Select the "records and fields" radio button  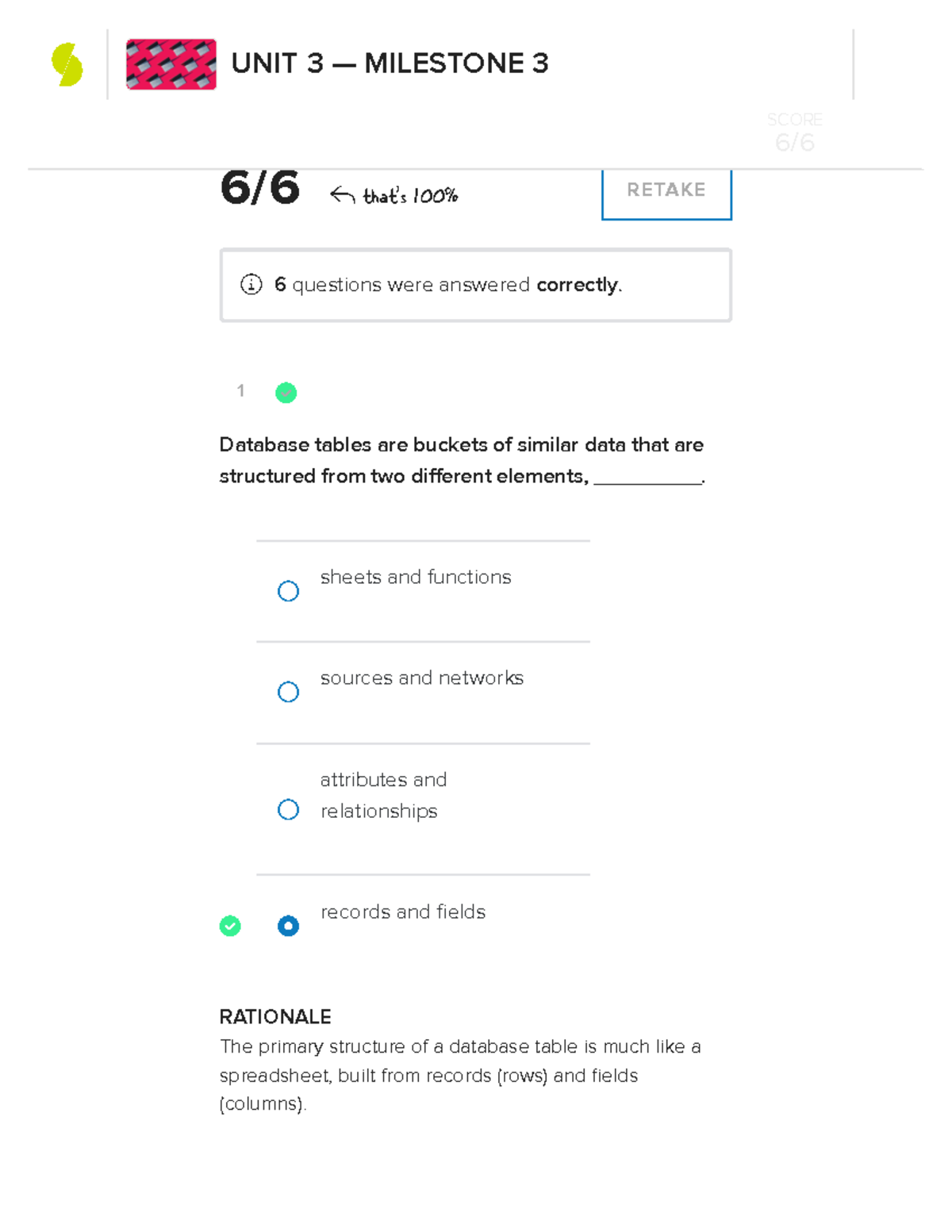click(288, 926)
